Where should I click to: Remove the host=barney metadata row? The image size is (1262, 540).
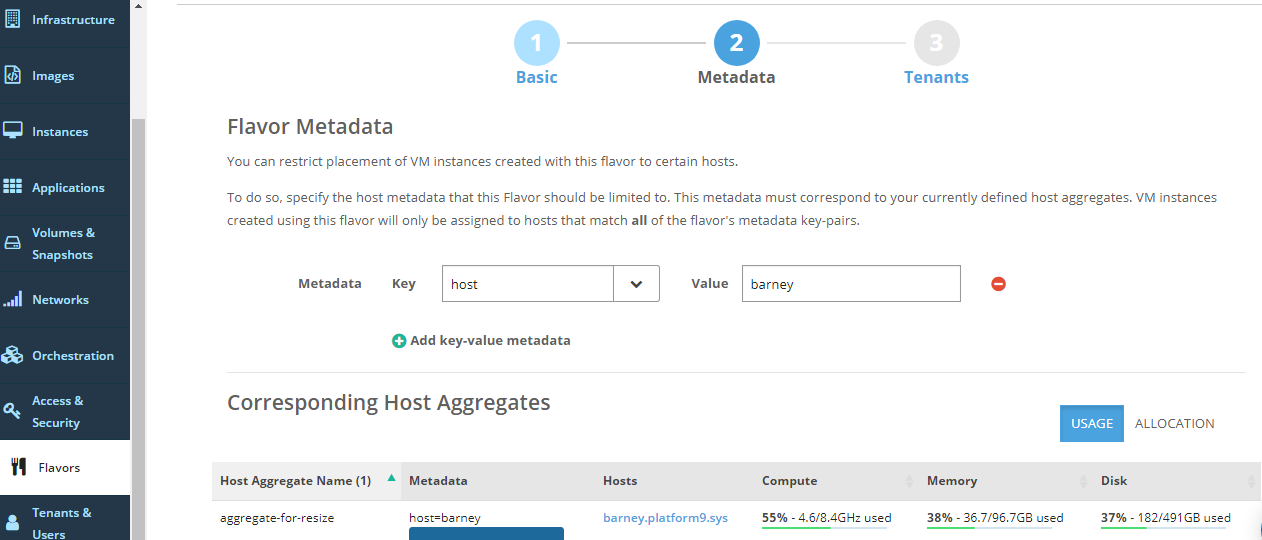(x=998, y=284)
